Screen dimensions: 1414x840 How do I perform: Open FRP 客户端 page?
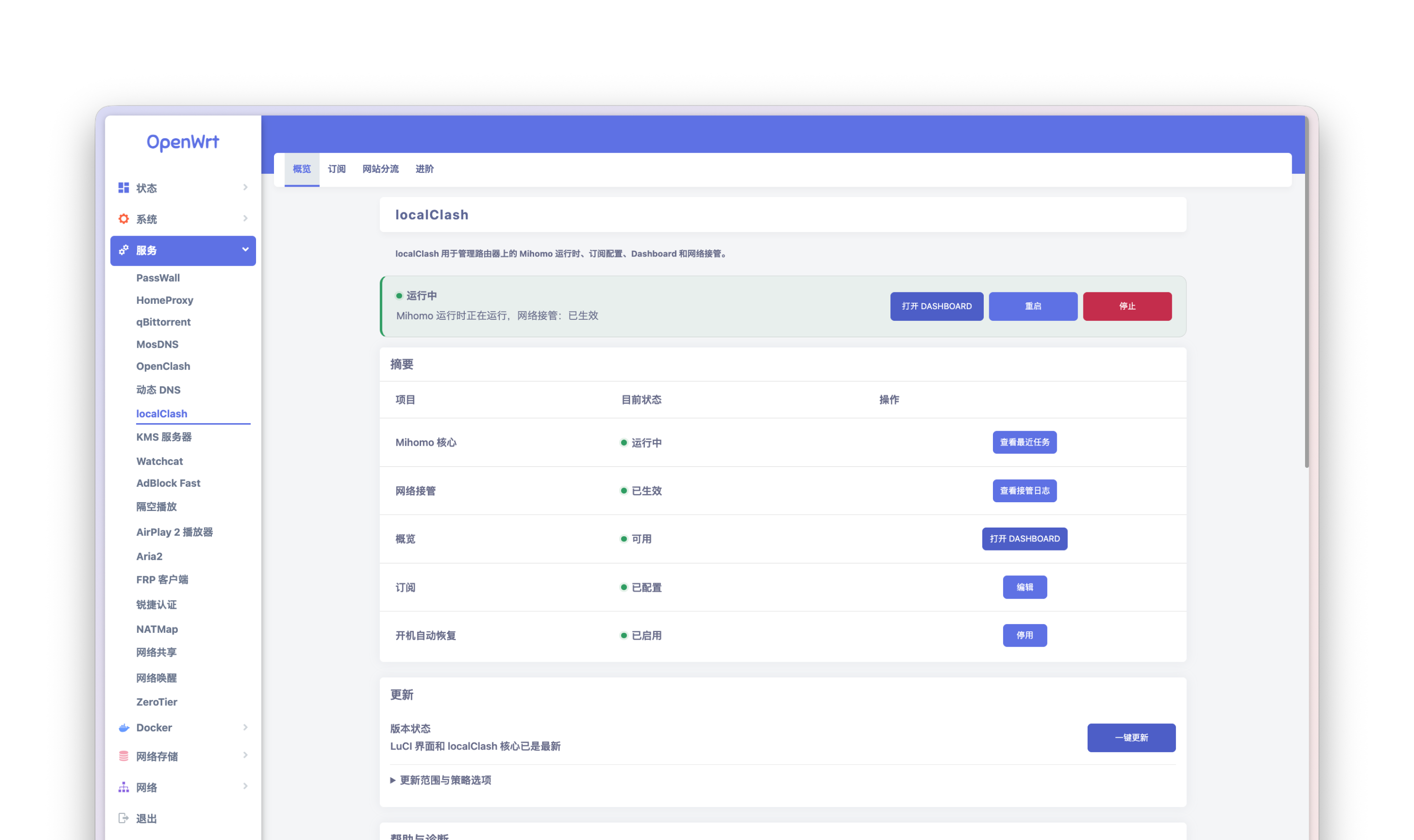tap(163, 579)
